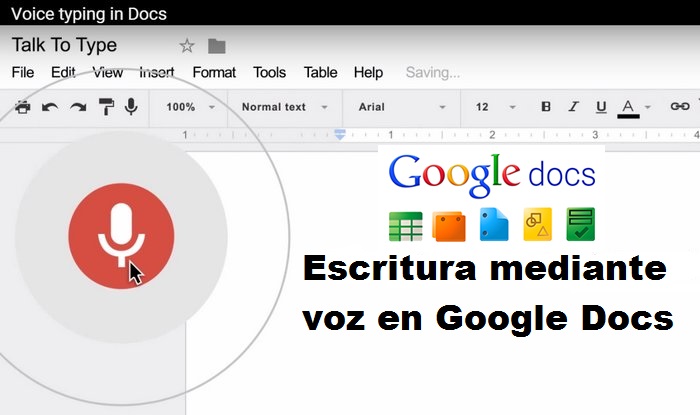Click the folder icon beside the title
Screen dimensions: 700x415
pyautogui.click(x=216, y=46)
